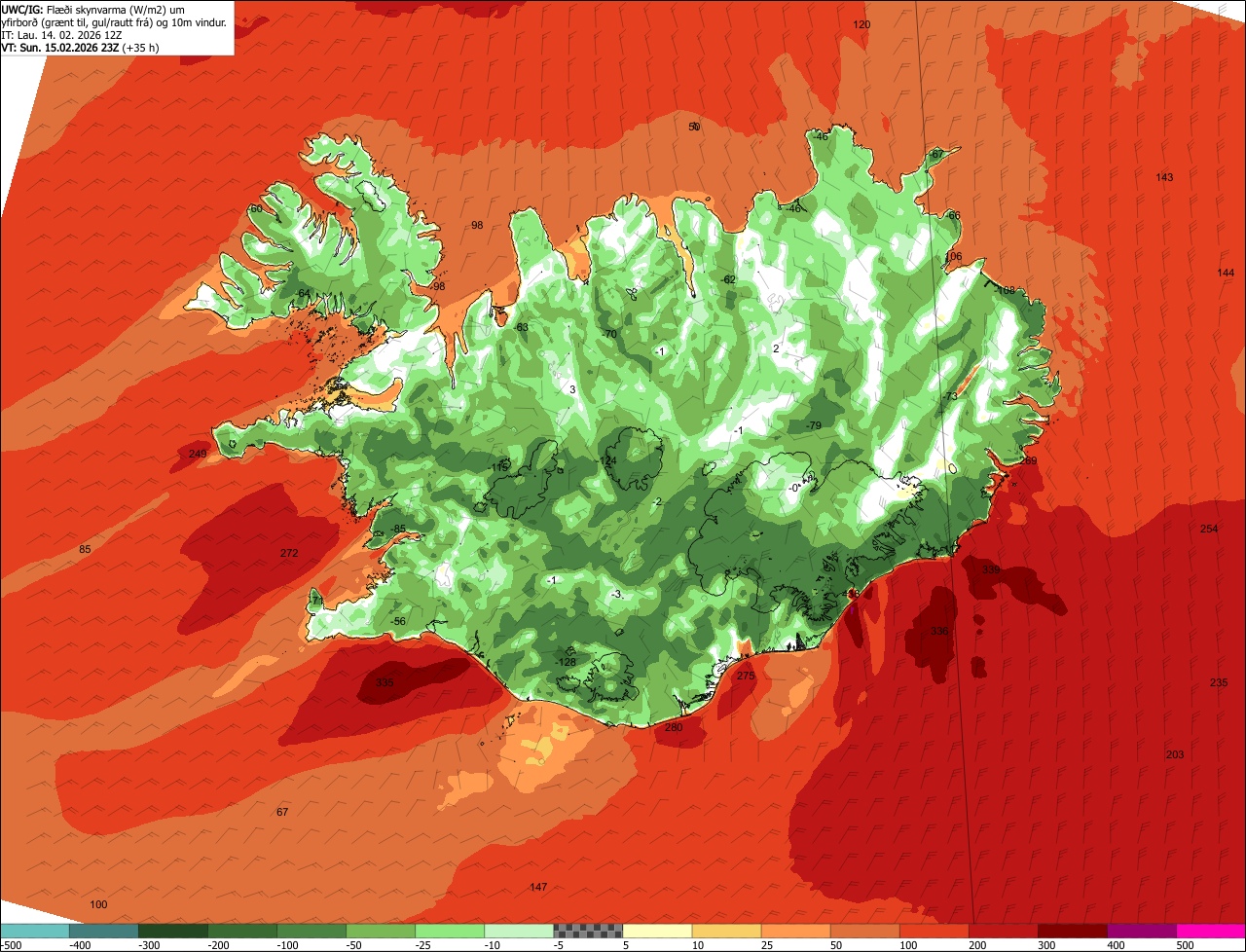The width and height of the screenshot is (1246, 952).
Task: Click the map value "-56"
Action: tap(397, 621)
